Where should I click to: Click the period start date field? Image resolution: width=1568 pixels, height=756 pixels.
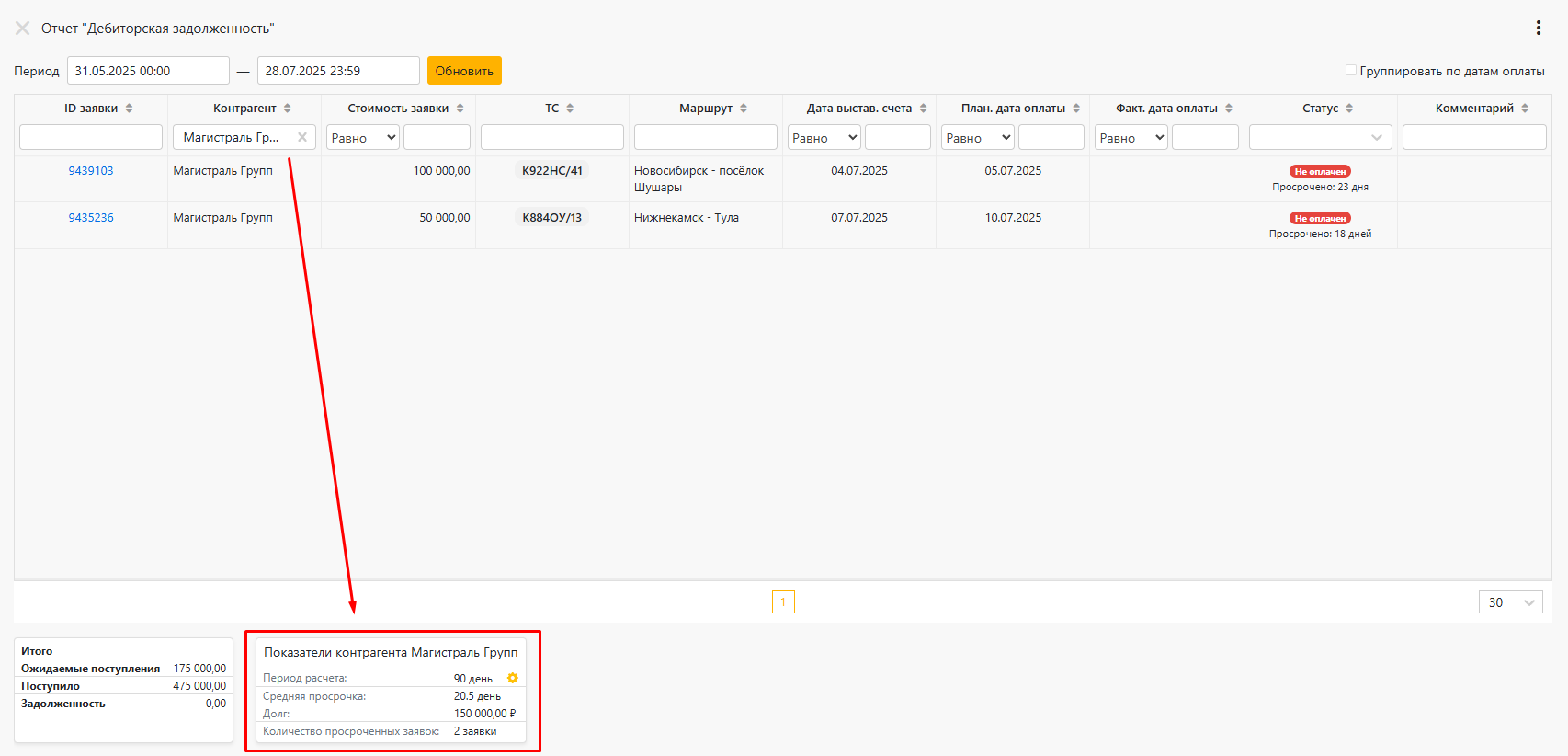click(148, 71)
